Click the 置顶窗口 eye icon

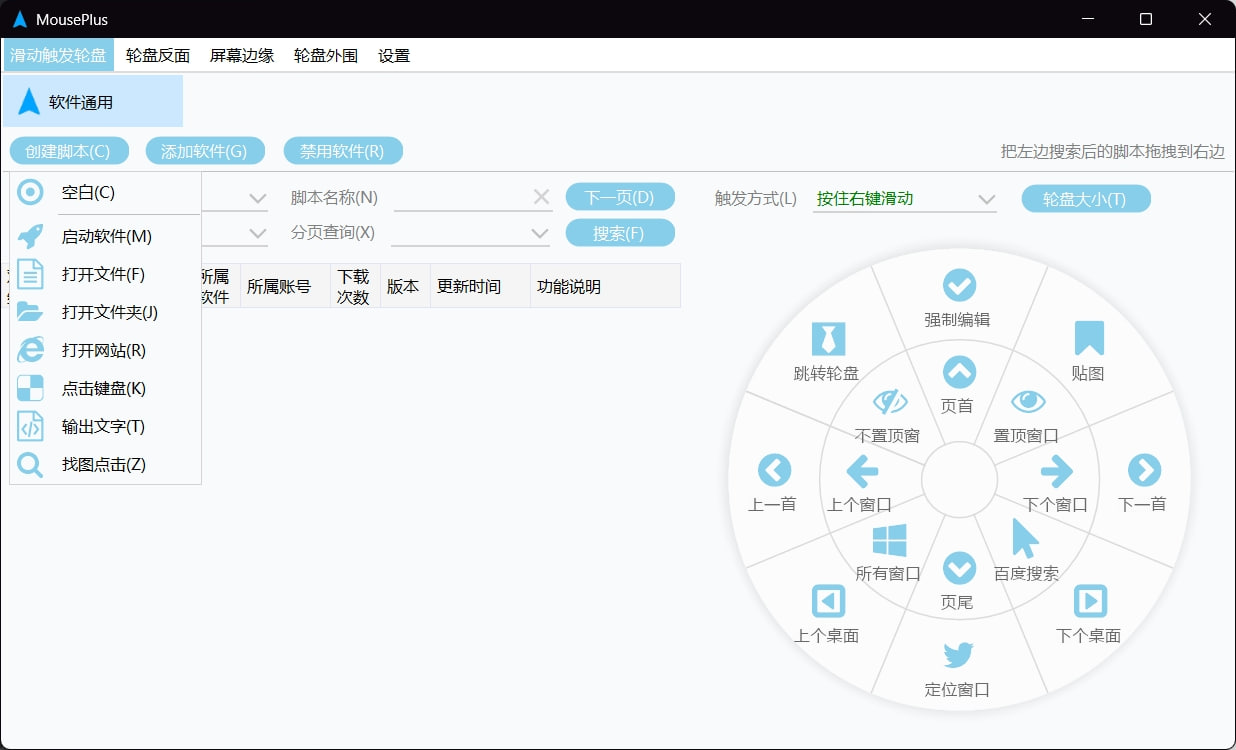[1027, 402]
